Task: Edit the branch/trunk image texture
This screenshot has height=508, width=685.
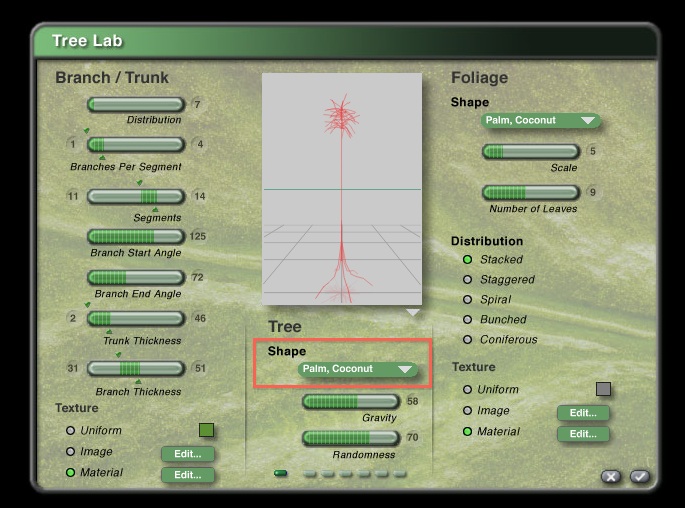Action: click(x=188, y=454)
